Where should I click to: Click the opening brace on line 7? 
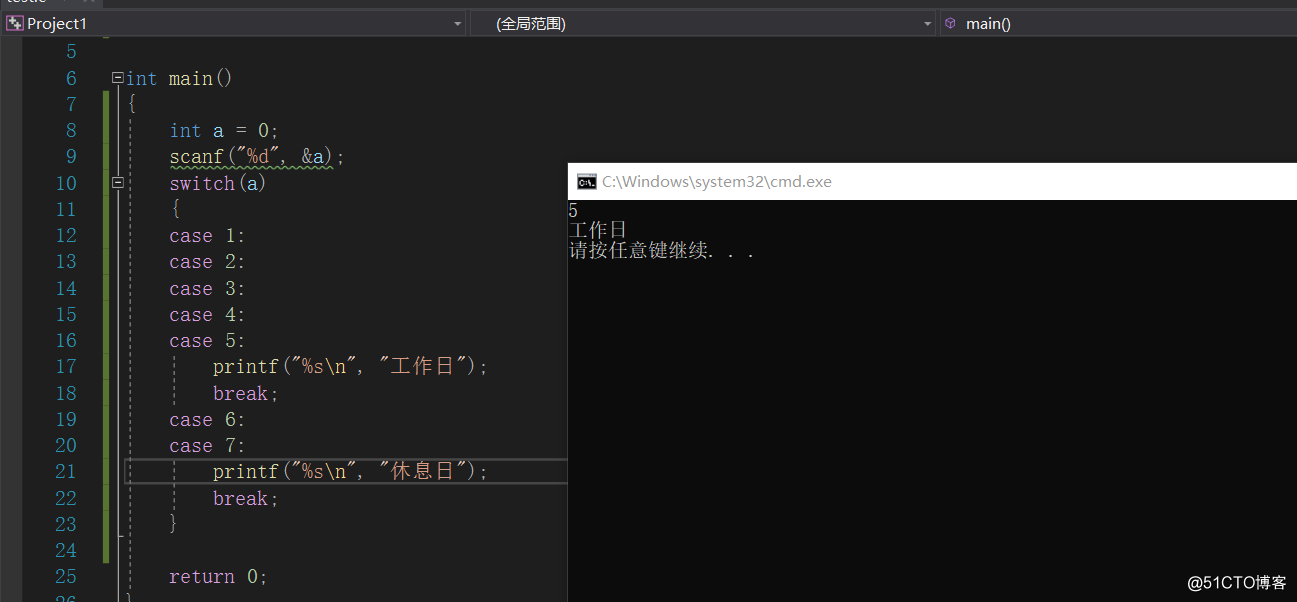pos(132,105)
